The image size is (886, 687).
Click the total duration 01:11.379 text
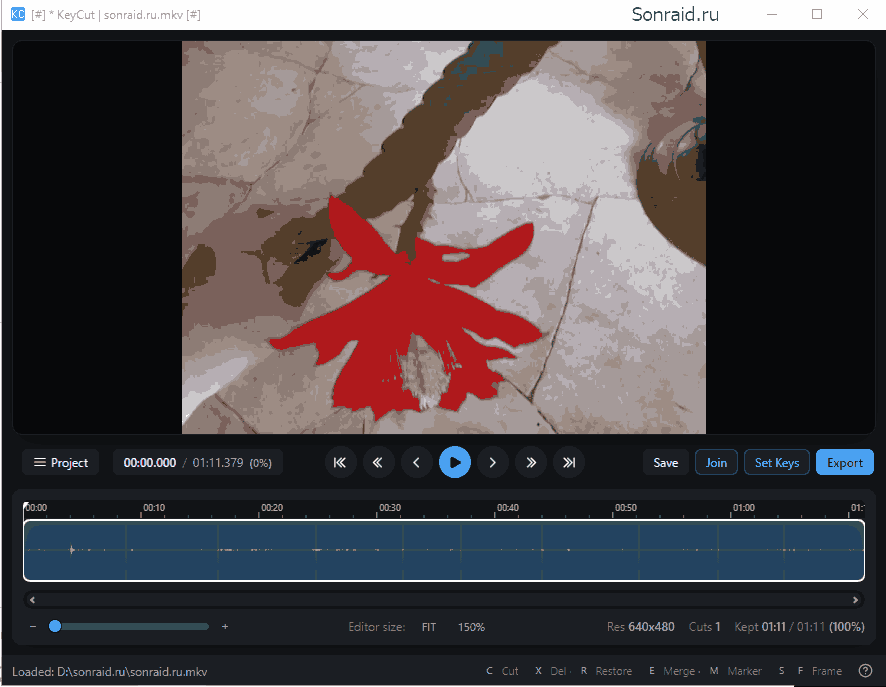pyautogui.click(x=218, y=463)
